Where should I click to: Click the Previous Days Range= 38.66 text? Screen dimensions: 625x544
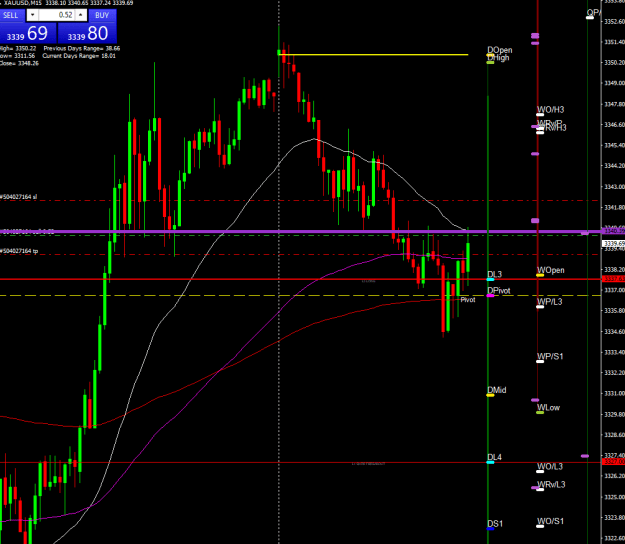(x=82, y=49)
